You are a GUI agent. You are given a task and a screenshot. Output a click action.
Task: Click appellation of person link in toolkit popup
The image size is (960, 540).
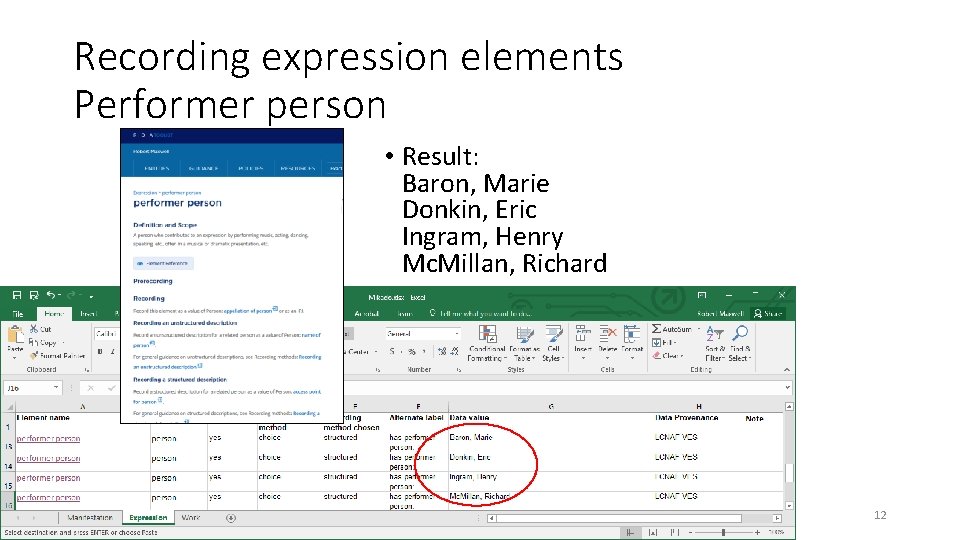point(248,310)
